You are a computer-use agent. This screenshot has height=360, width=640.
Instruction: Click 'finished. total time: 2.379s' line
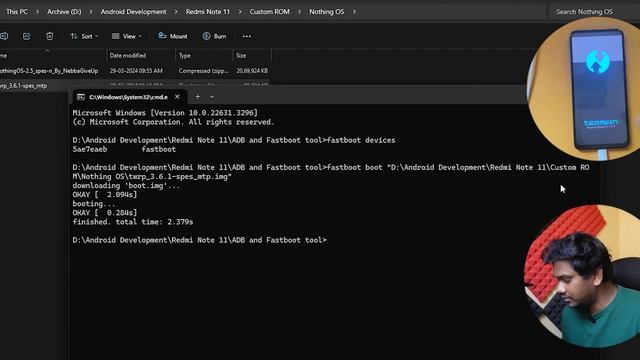[133, 222]
